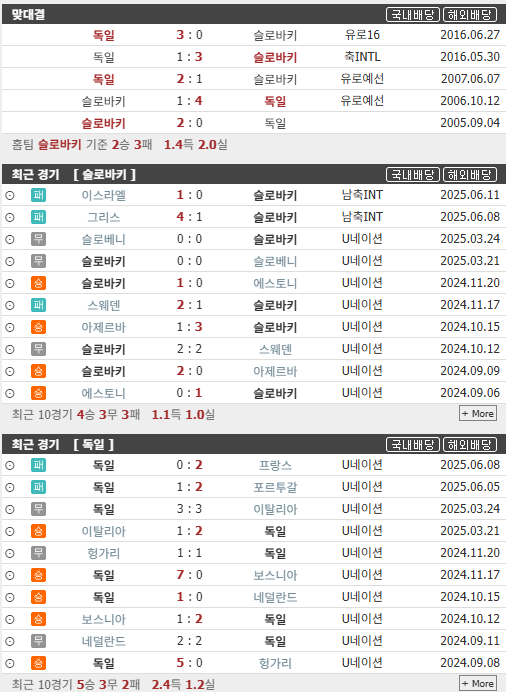Select the 2025.06.05 date cell
The width and height of the screenshot is (506, 692).
(x=470, y=487)
